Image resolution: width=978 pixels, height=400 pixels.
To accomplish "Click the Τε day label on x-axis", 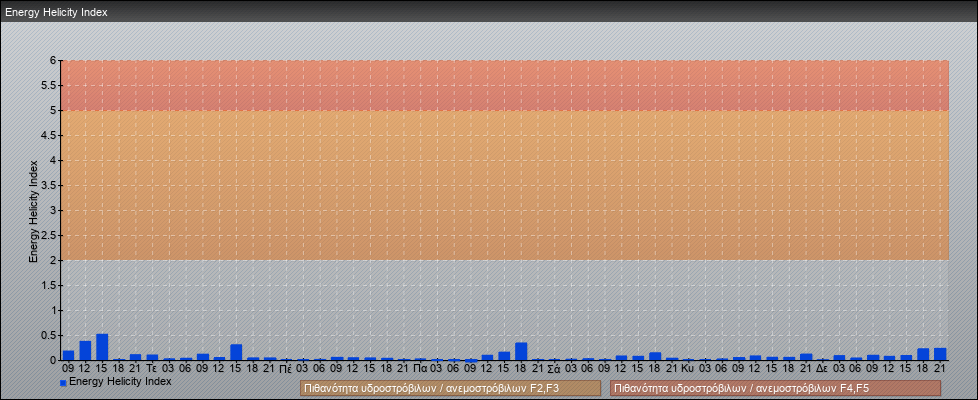I will 152,368.
